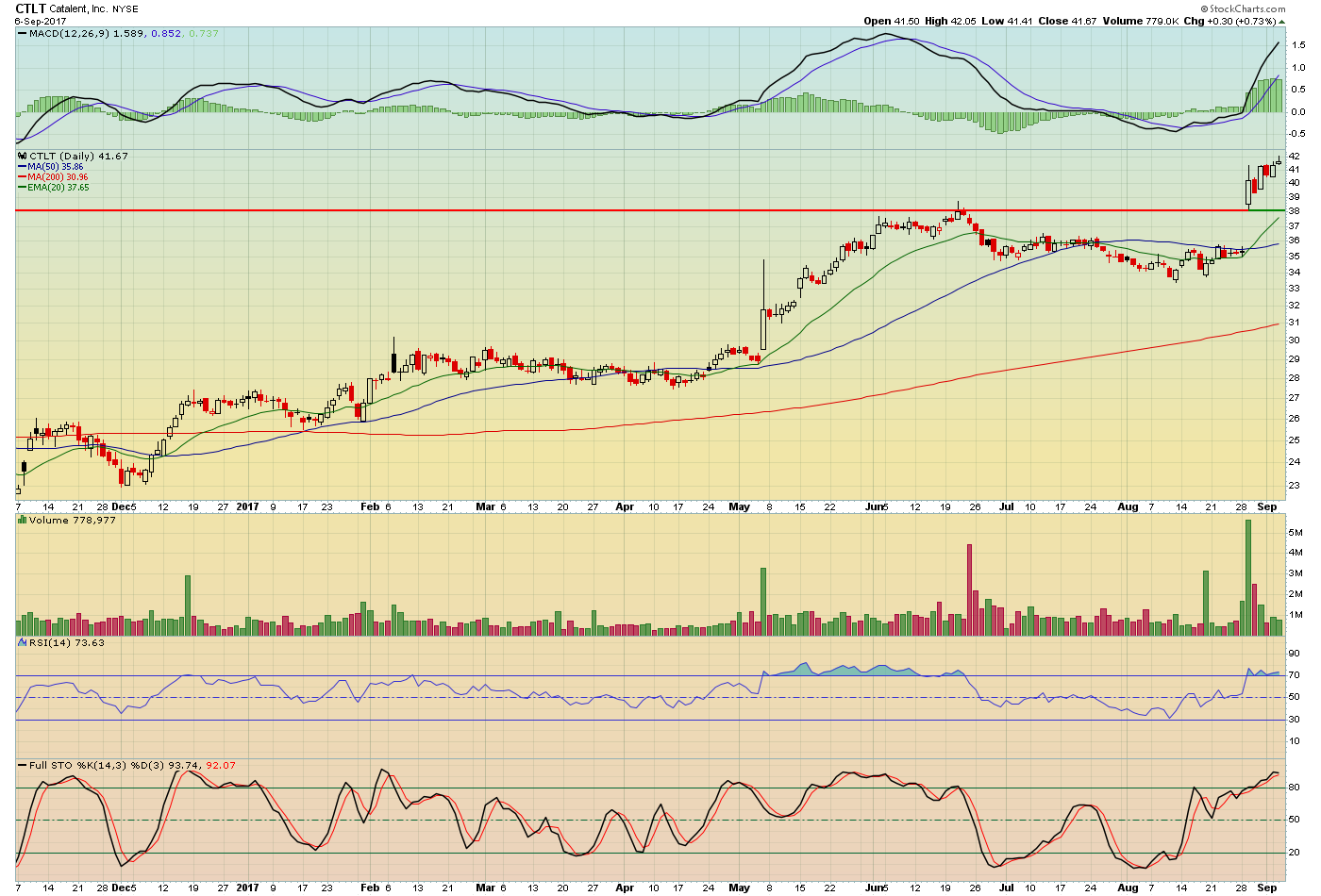Click the chart date 6-Sep-2017
Screen dimensions: 1321x896
(x=41, y=21)
